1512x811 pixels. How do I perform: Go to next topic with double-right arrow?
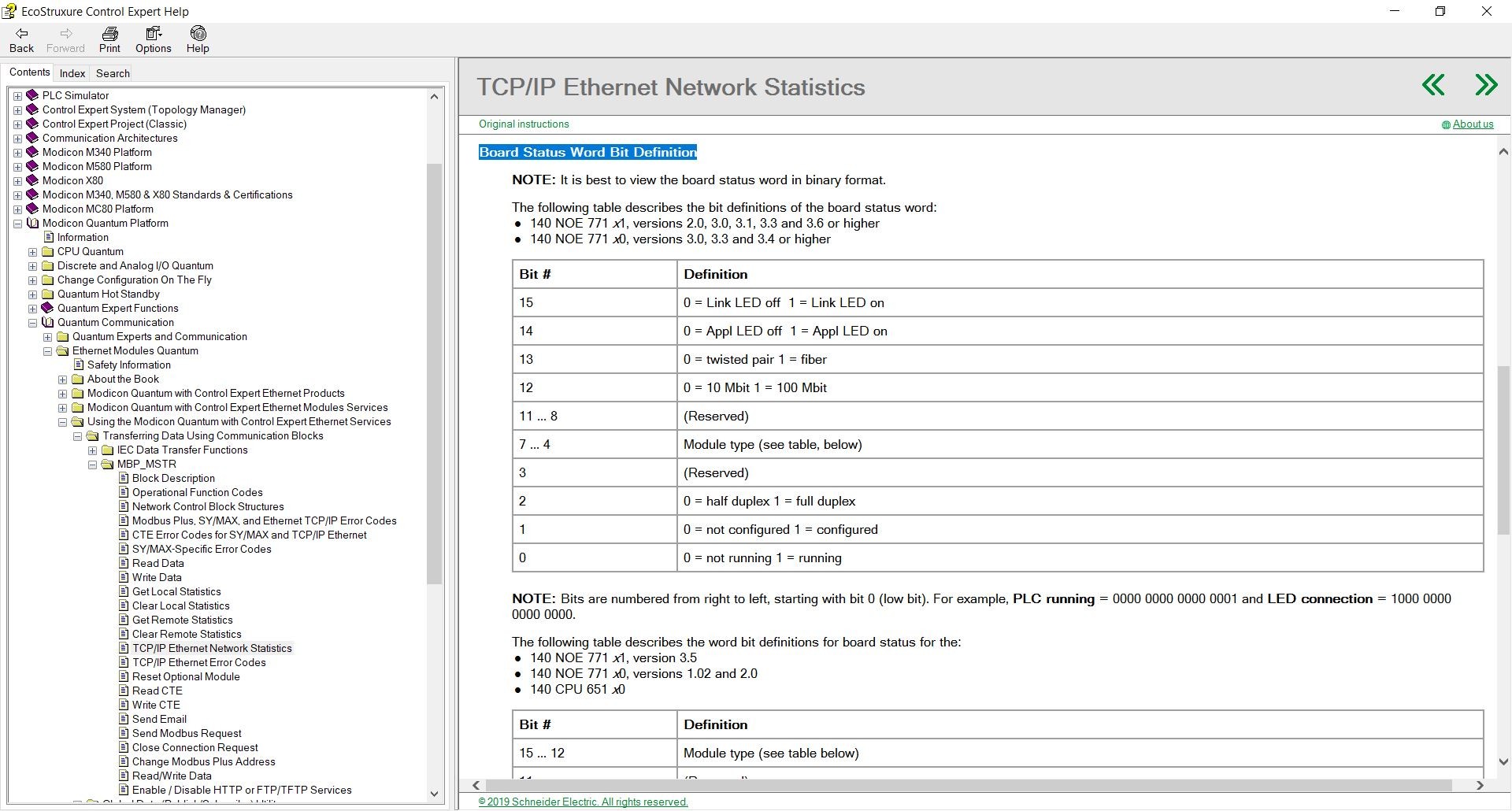(x=1486, y=85)
